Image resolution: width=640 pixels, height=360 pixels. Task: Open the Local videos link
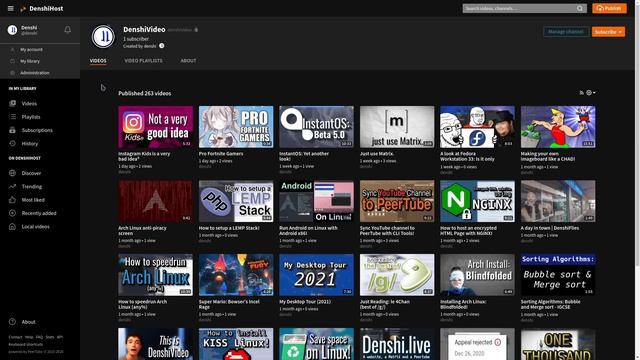pyautogui.click(x=36, y=227)
